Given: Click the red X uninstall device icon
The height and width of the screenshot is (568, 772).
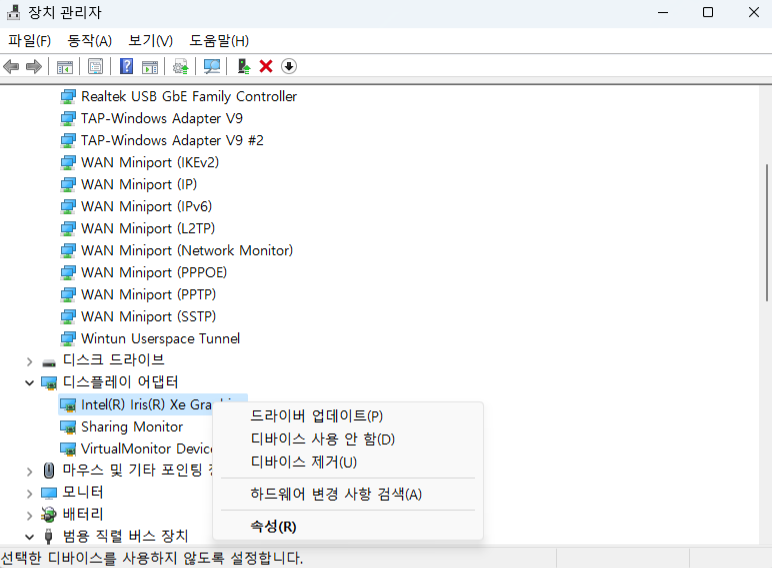Looking at the screenshot, I should point(266,66).
